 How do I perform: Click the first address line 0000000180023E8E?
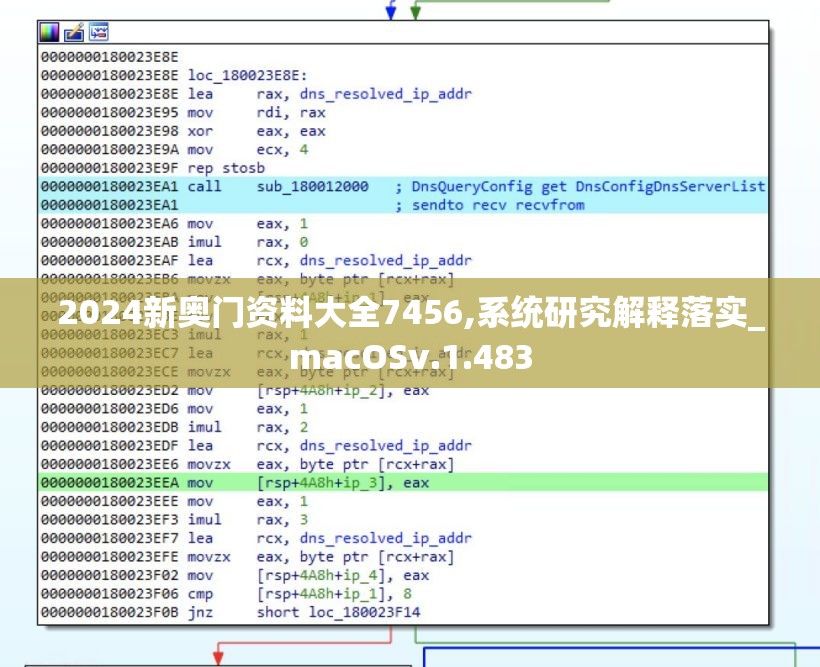110,56
